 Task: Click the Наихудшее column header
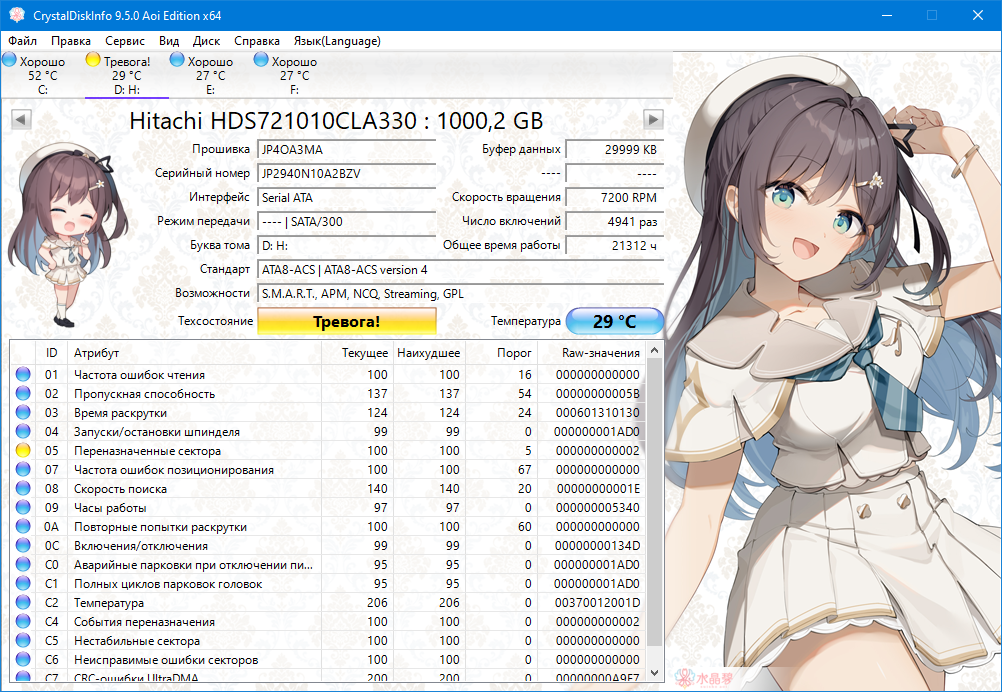(x=428, y=353)
